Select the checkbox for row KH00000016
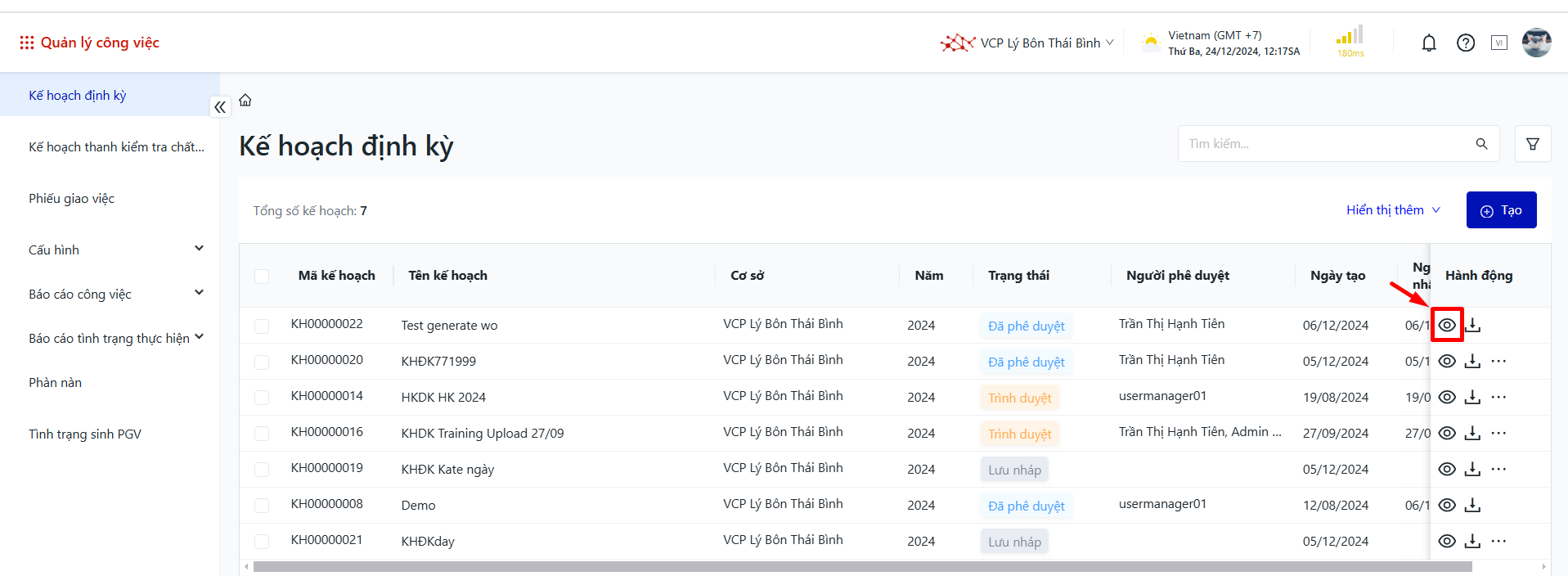 (262, 434)
